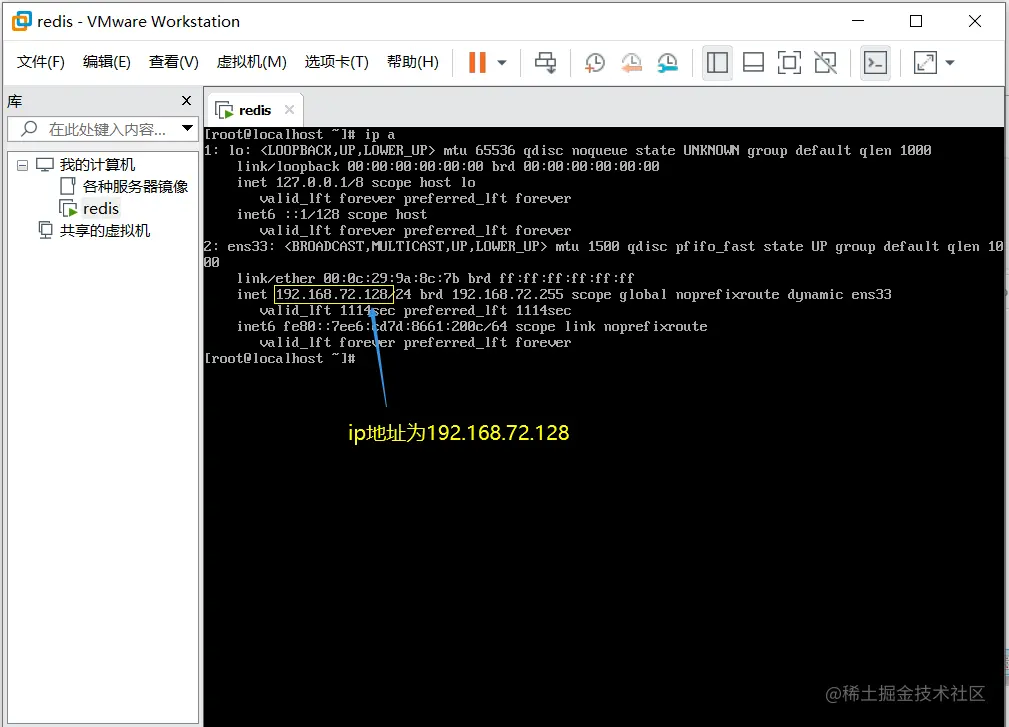Viewport: 1009px width, 727px height.
Task: Maximize the VMware Workstation window
Action: [916, 21]
